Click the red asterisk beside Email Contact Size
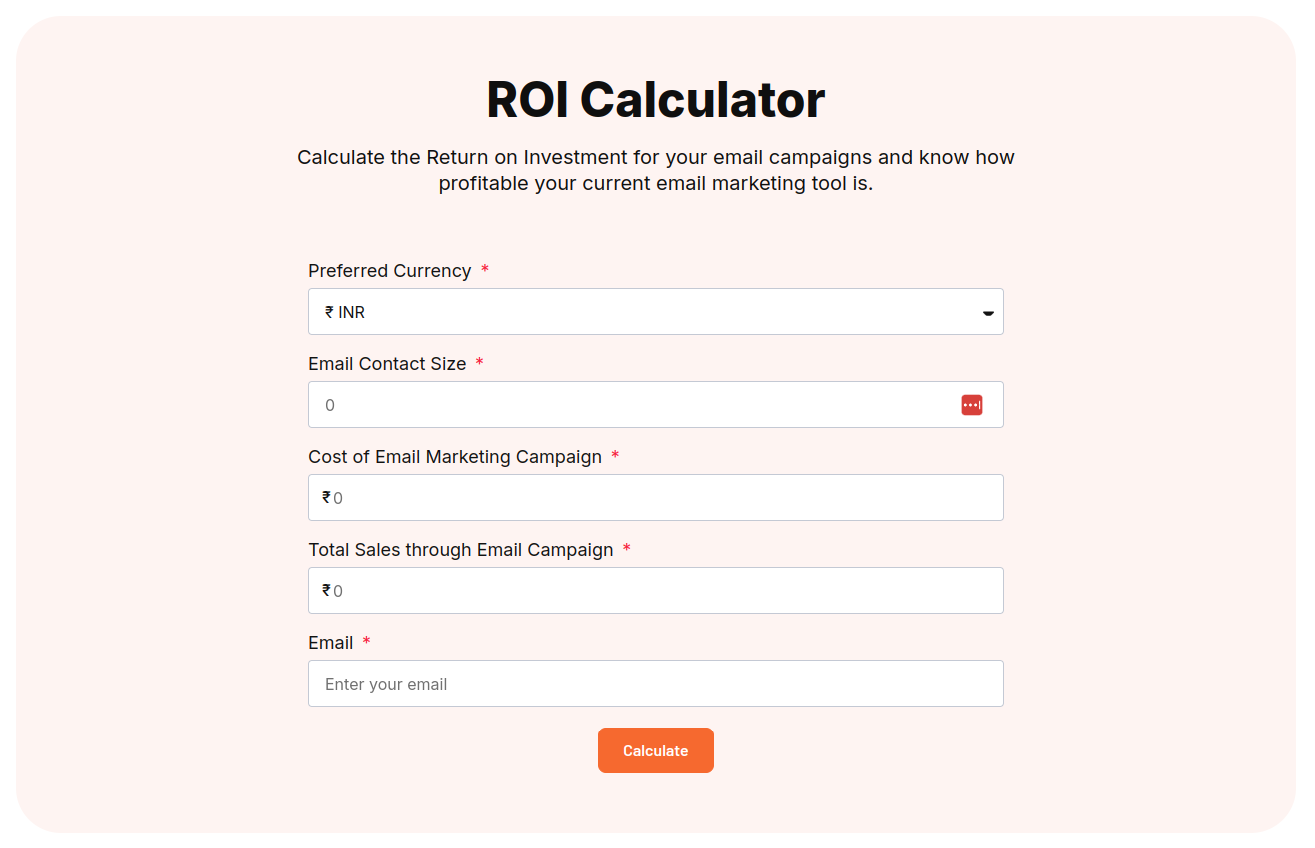Image resolution: width=1315 pixels, height=848 pixels. (478, 363)
